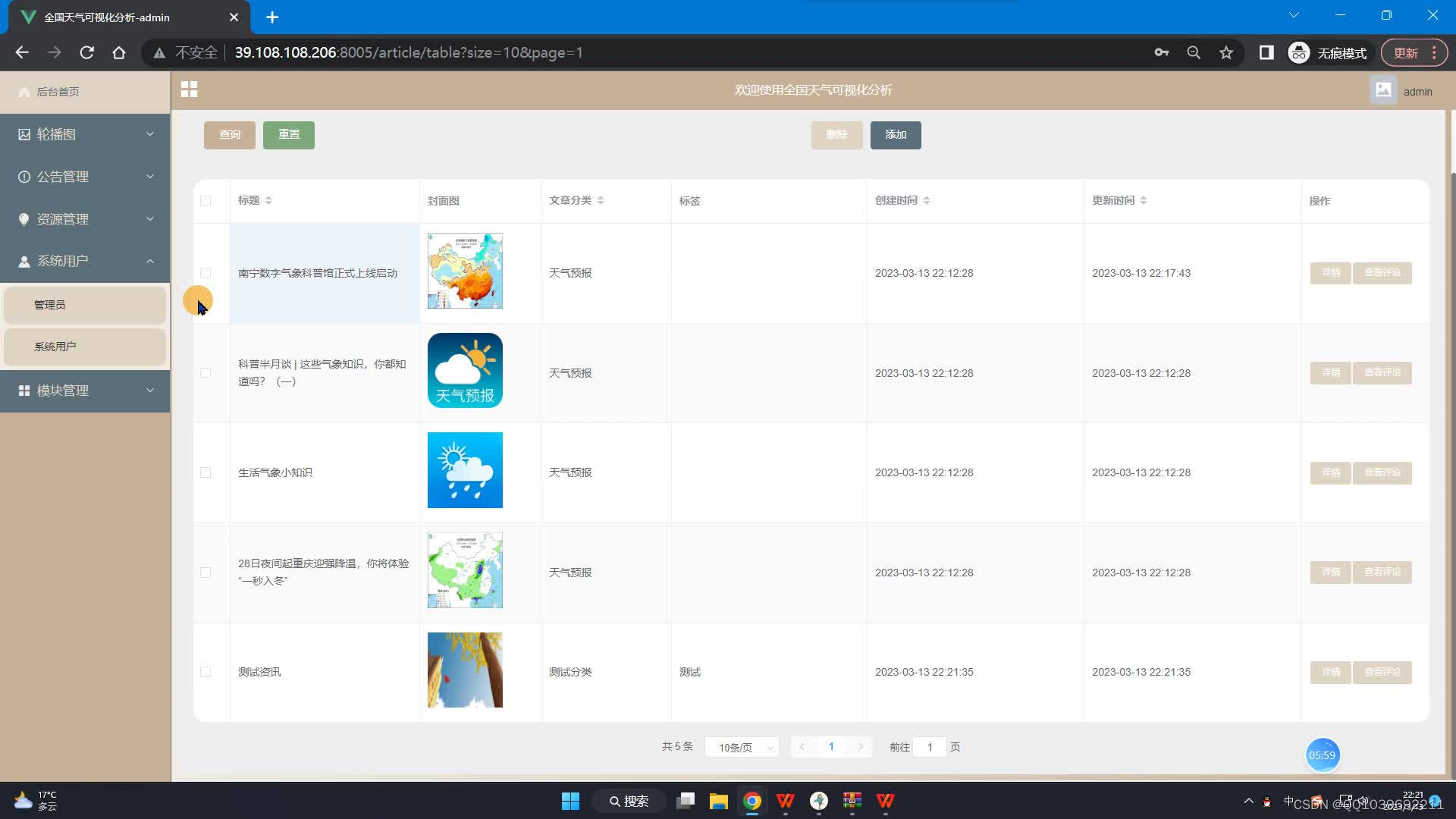Expand the 轮播图 menu chevron
Image resolution: width=1456 pixels, height=819 pixels.
pyautogui.click(x=150, y=134)
